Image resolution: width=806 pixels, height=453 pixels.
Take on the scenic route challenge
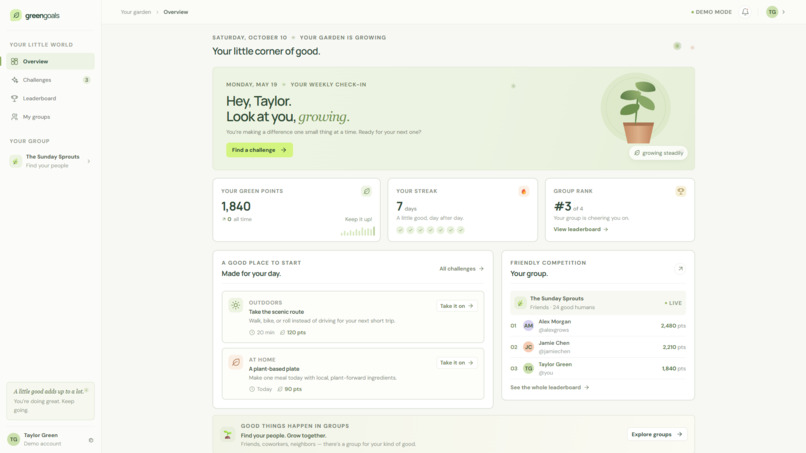[456, 306]
